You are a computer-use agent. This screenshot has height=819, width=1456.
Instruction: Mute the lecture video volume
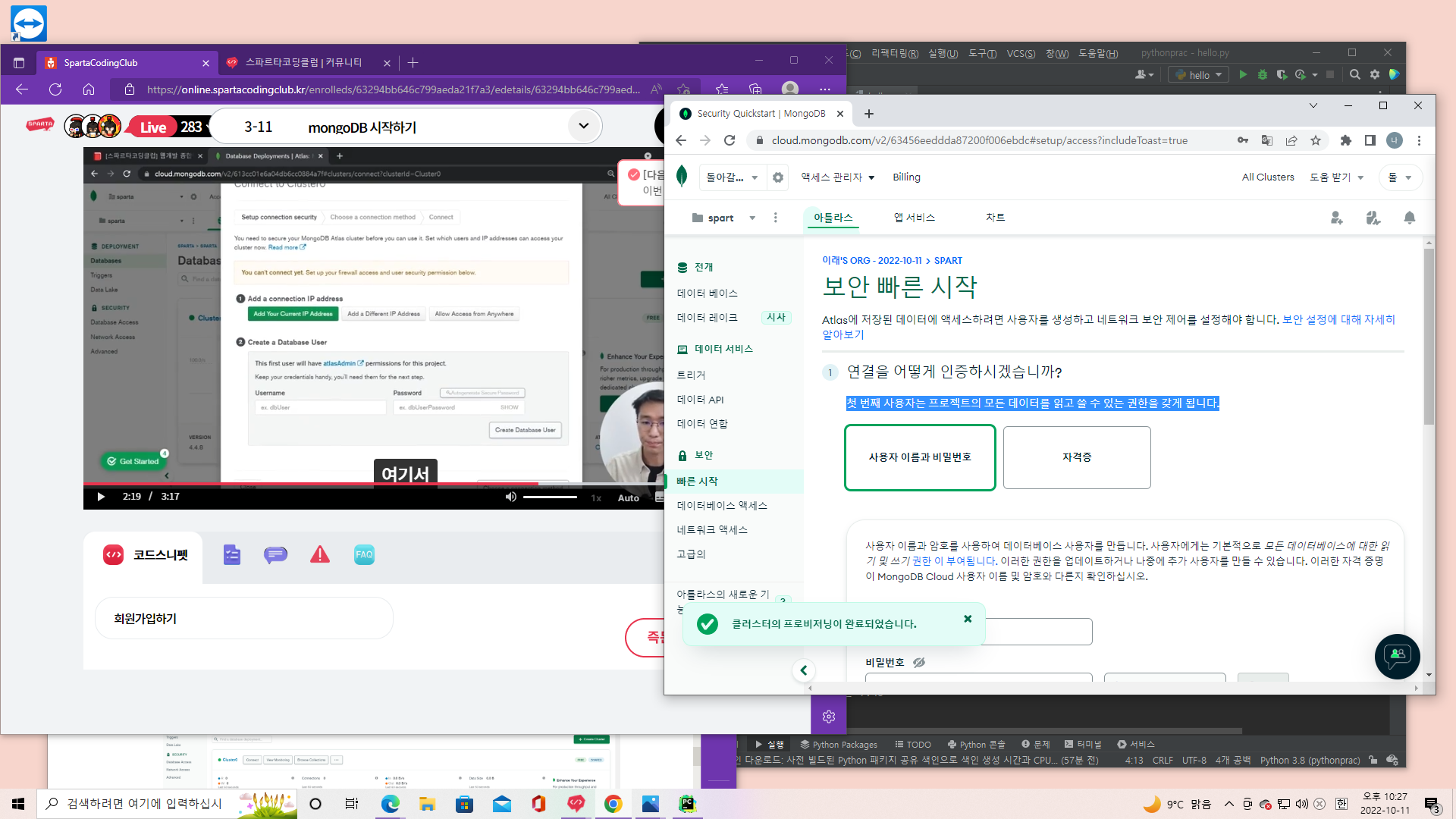(510, 497)
